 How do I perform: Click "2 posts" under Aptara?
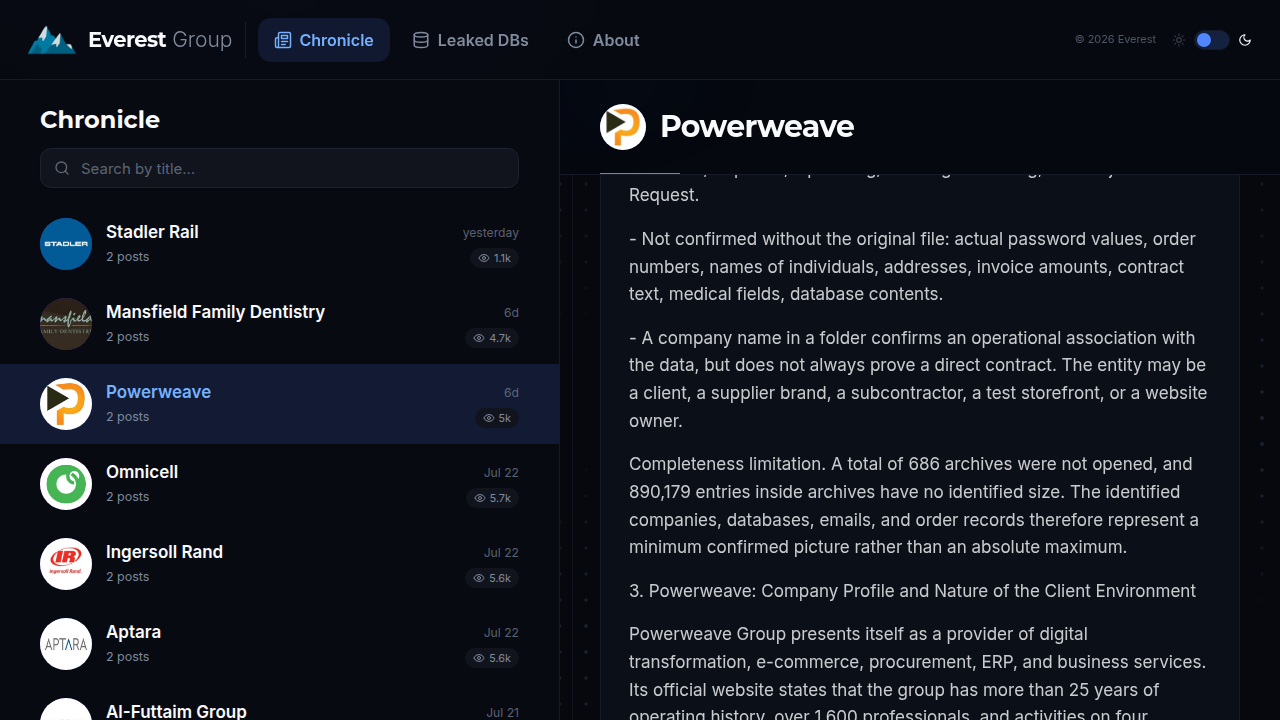pos(127,657)
